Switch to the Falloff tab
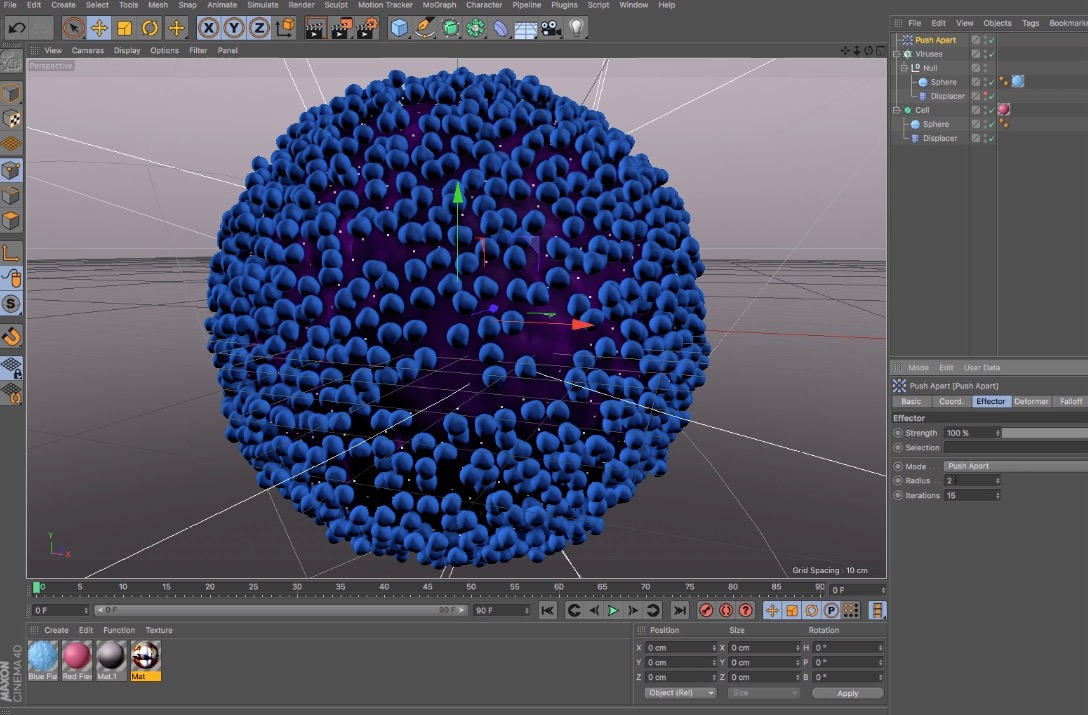 (x=1071, y=401)
